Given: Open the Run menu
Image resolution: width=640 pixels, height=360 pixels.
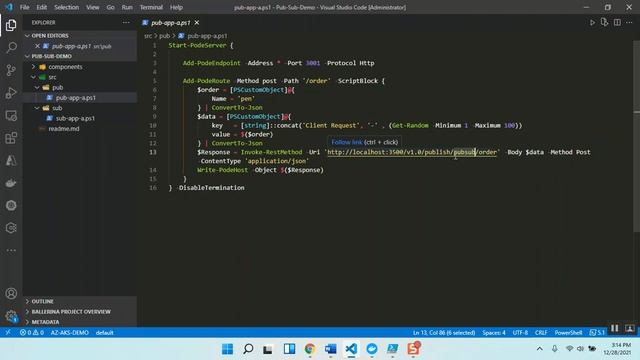Looking at the screenshot, I should click(x=127, y=7).
